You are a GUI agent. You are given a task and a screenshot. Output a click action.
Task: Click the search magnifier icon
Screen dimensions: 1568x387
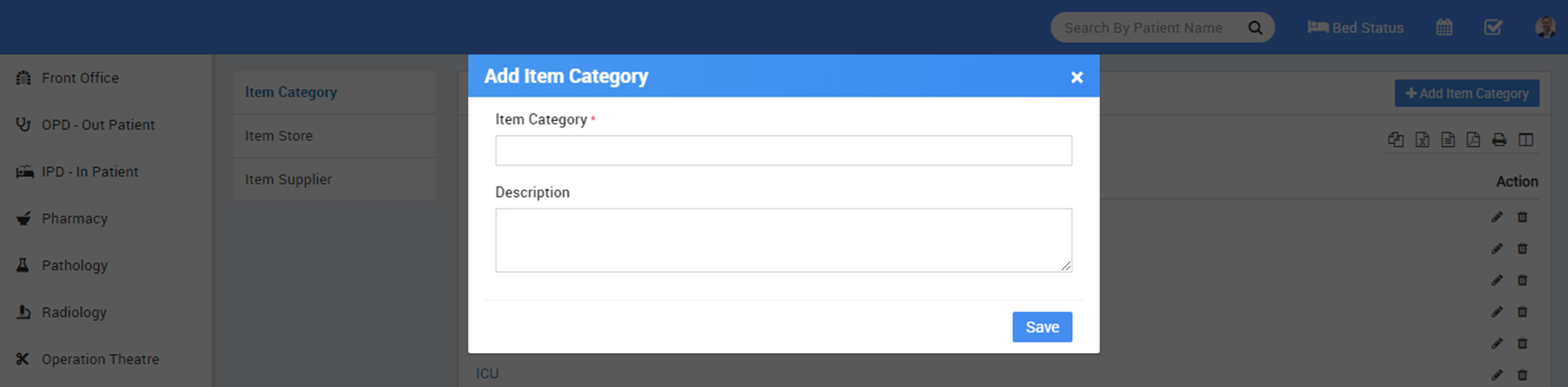[x=1255, y=28]
